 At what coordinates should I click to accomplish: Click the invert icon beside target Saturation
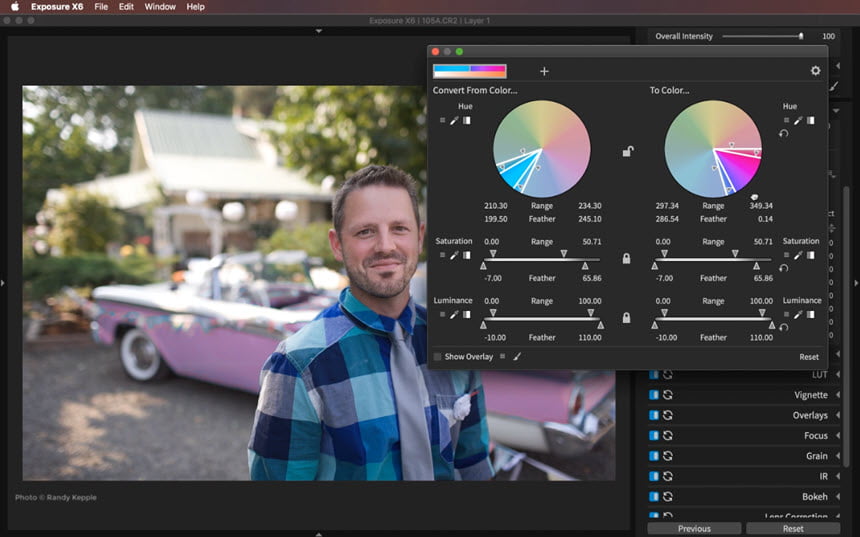pos(811,255)
